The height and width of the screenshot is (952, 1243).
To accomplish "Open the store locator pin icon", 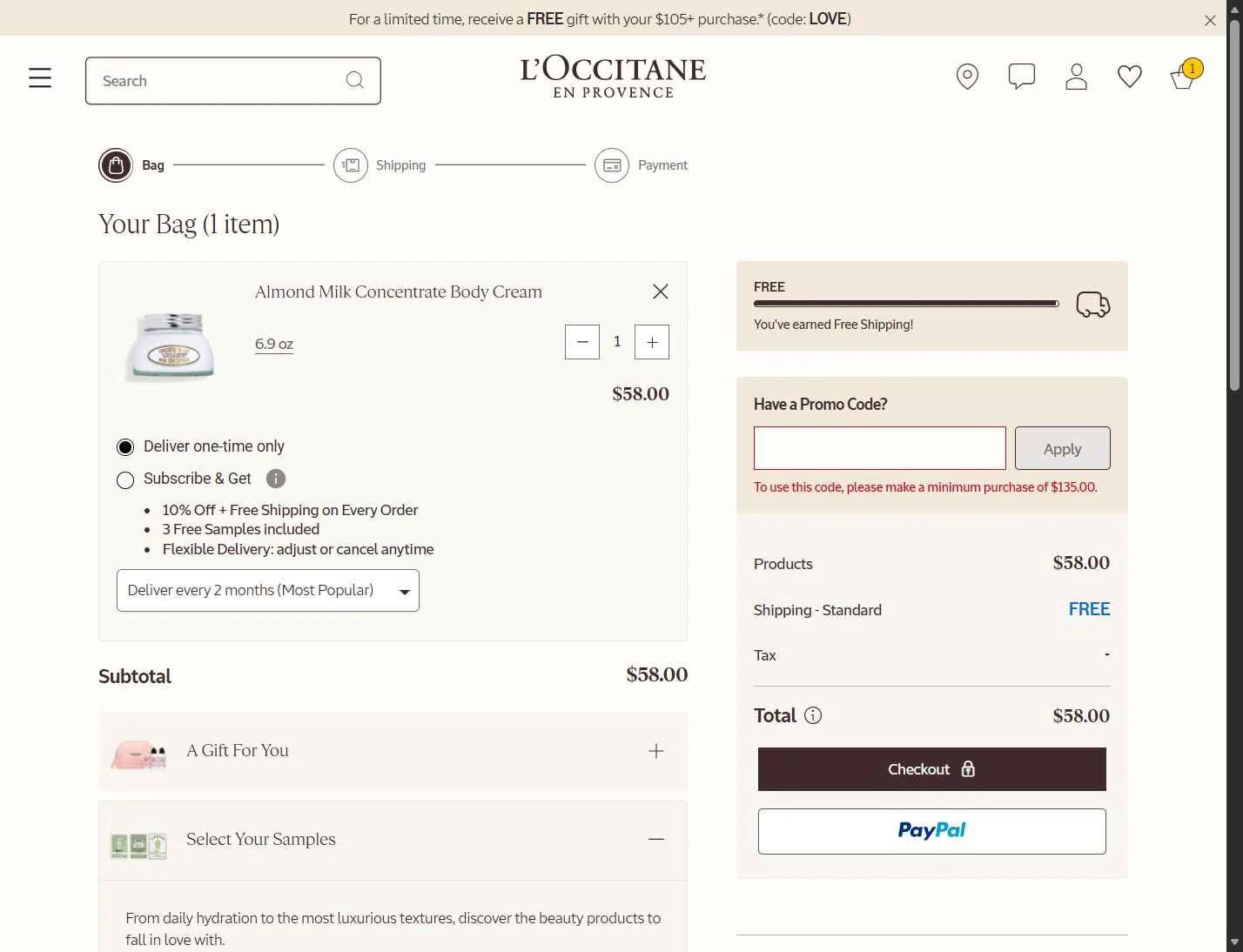I will (967, 77).
